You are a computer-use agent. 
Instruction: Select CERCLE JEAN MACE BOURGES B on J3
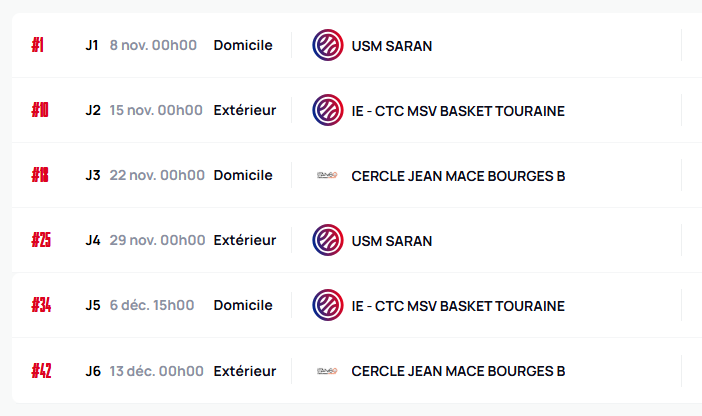pos(458,176)
